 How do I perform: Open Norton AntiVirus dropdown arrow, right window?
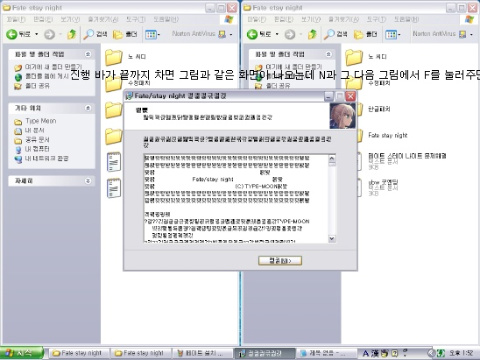coord(471,34)
